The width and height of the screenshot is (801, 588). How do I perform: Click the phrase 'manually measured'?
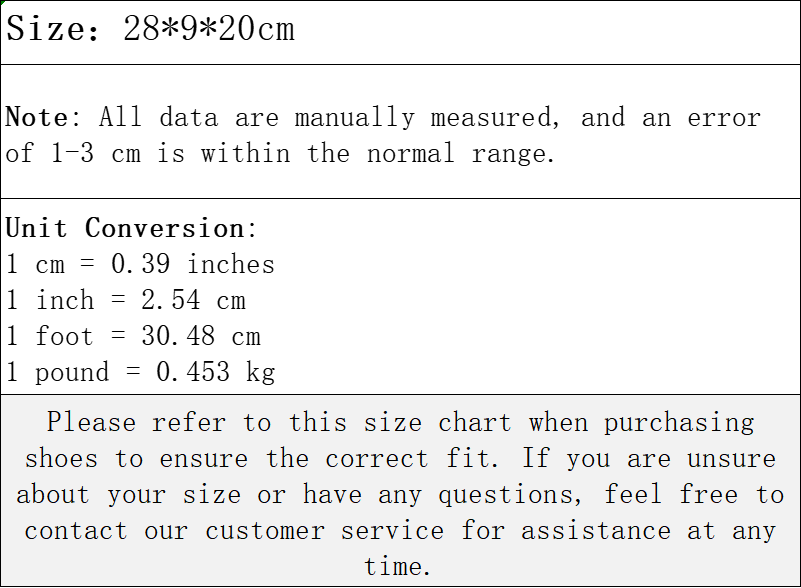coord(427,117)
